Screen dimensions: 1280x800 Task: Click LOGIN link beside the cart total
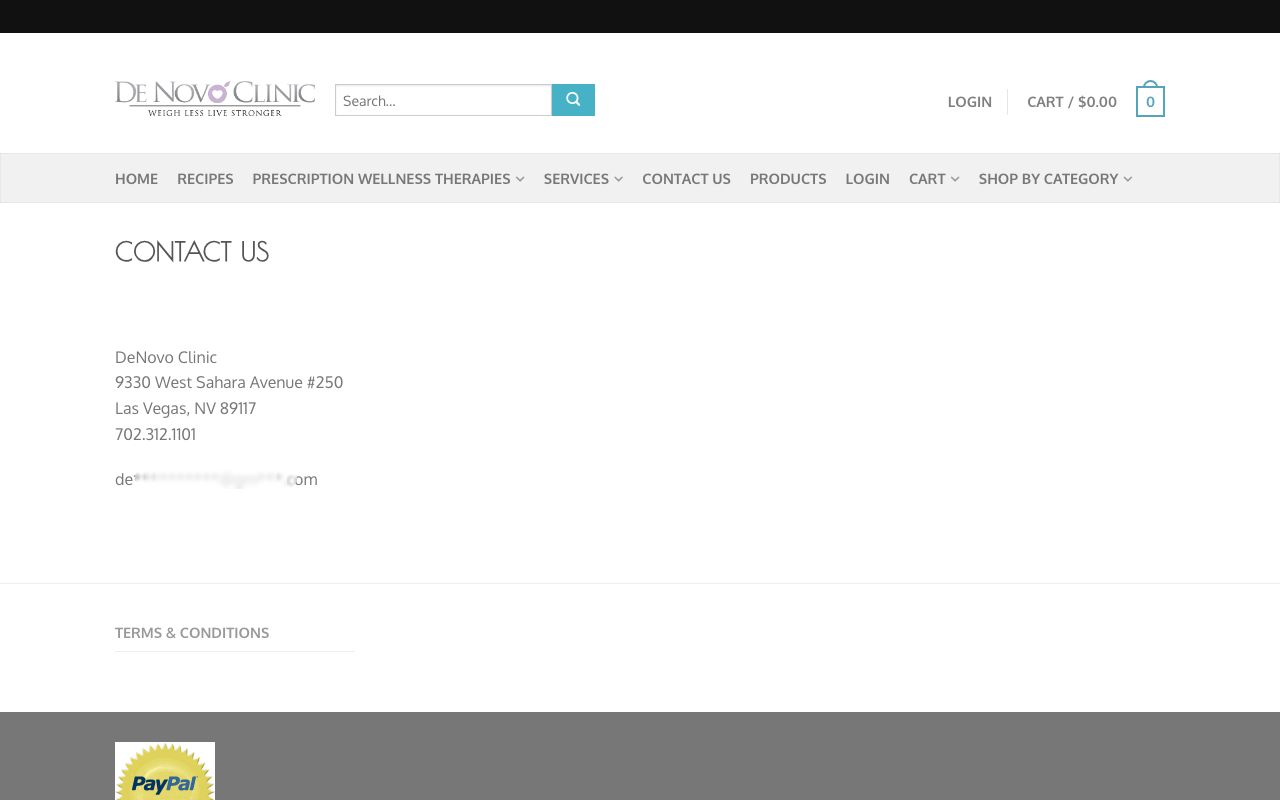969,101
